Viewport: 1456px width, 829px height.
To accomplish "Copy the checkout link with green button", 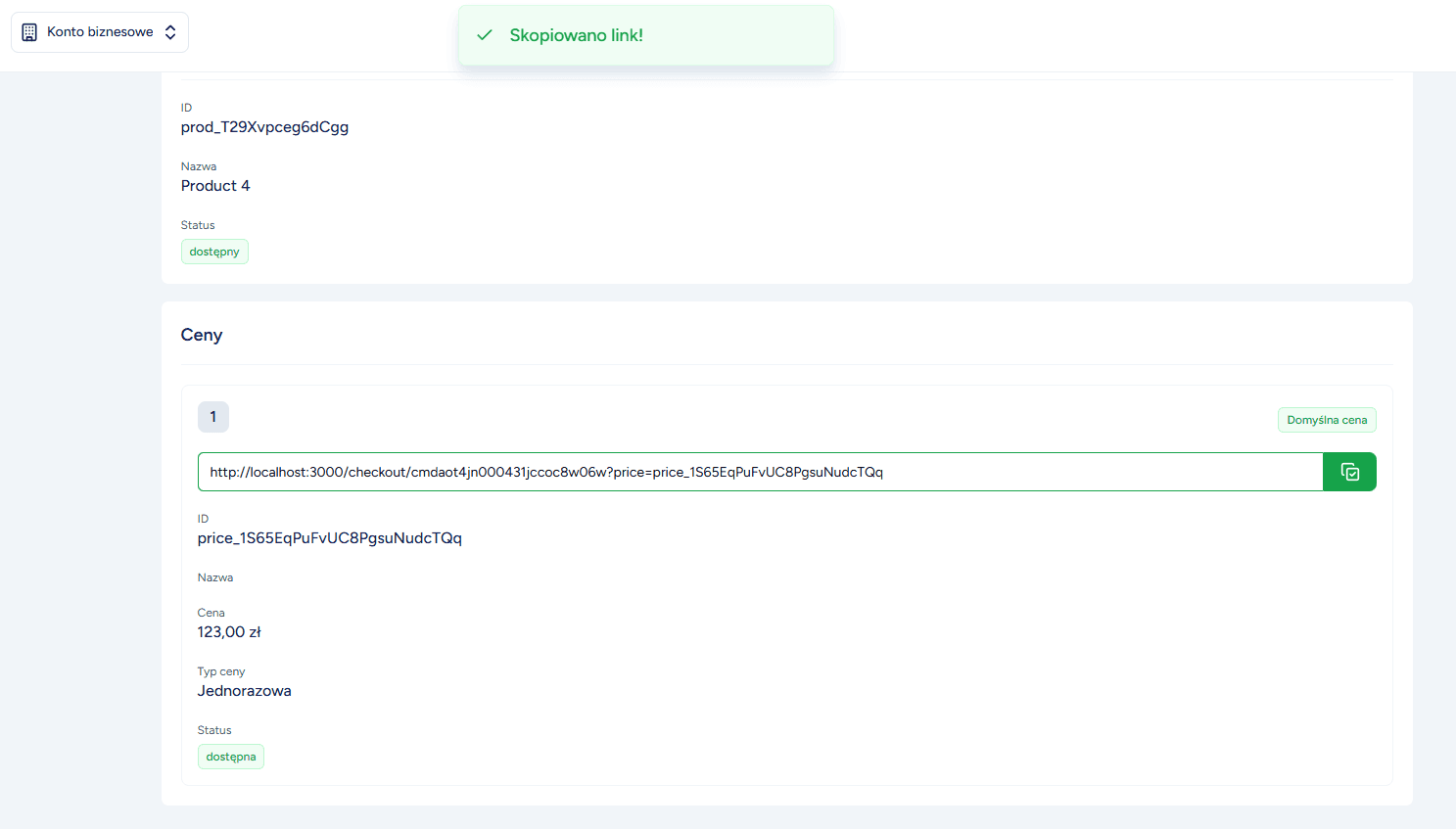I will pyautogui.click(x=1349, y=472).
